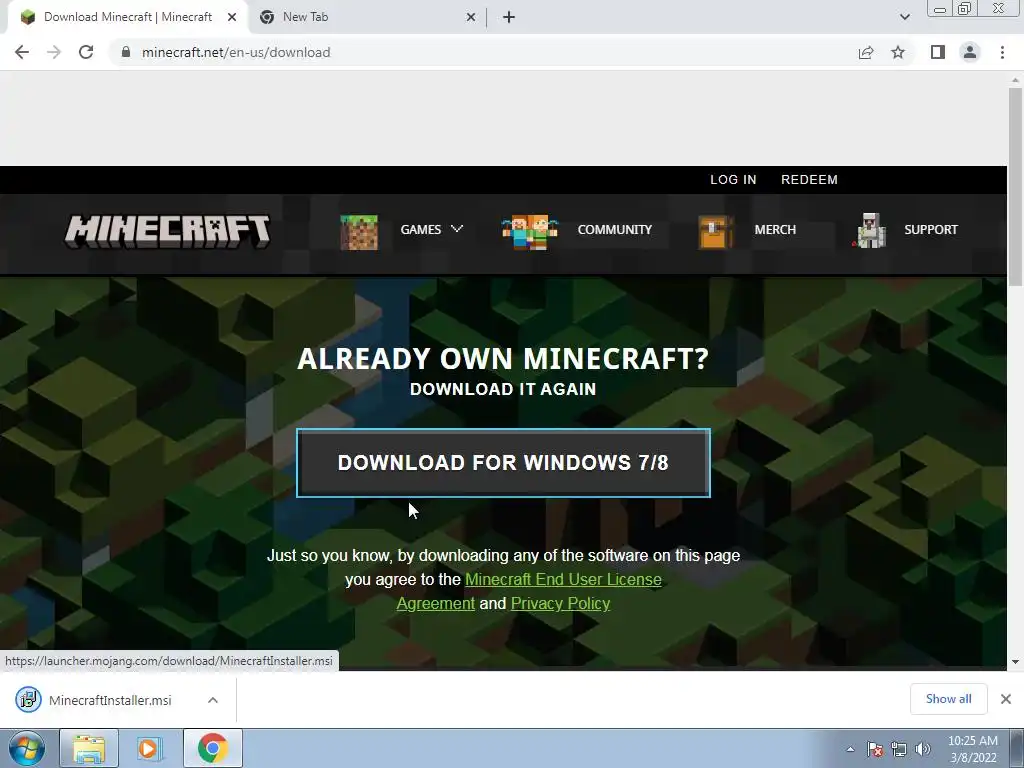
Task: Open the volume speaker icon
Action: [x=923, y=749]
